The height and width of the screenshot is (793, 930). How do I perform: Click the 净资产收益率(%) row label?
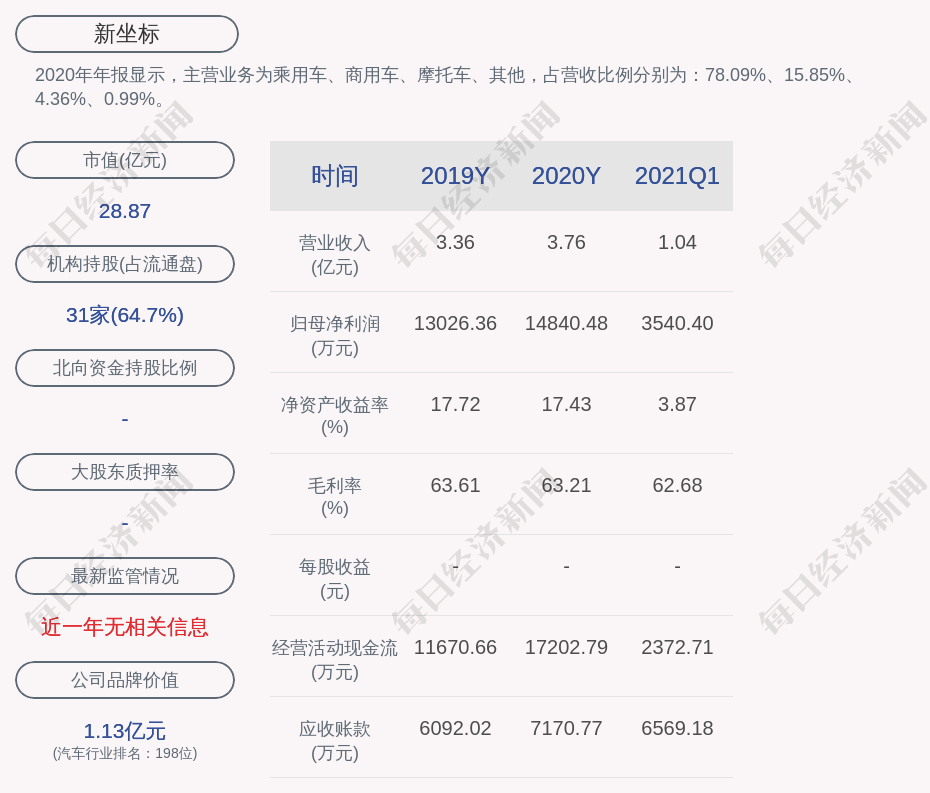[x=335, y=416]
